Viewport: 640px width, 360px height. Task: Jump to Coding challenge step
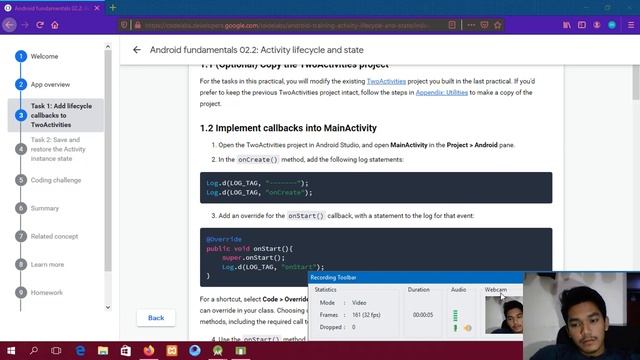(56, 180)
